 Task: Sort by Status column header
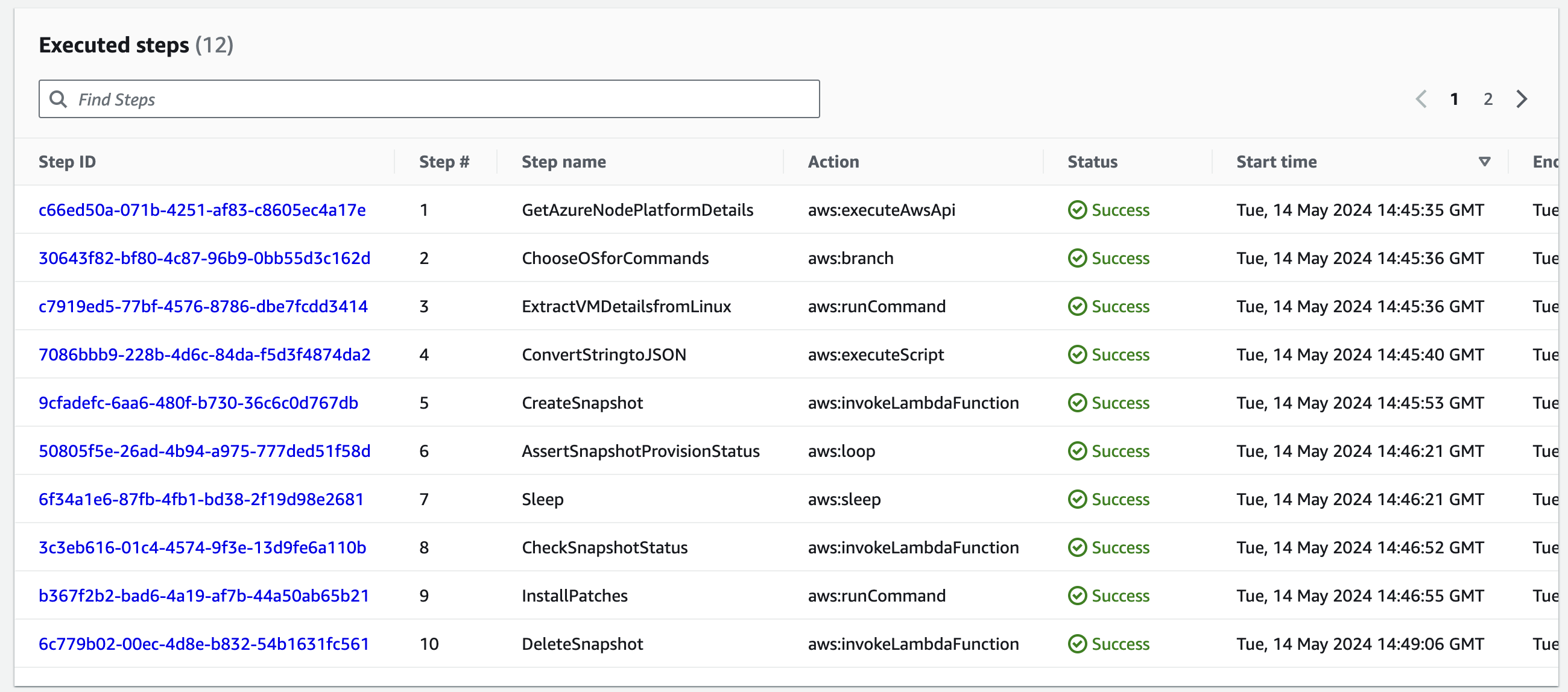coord(1092,162)
